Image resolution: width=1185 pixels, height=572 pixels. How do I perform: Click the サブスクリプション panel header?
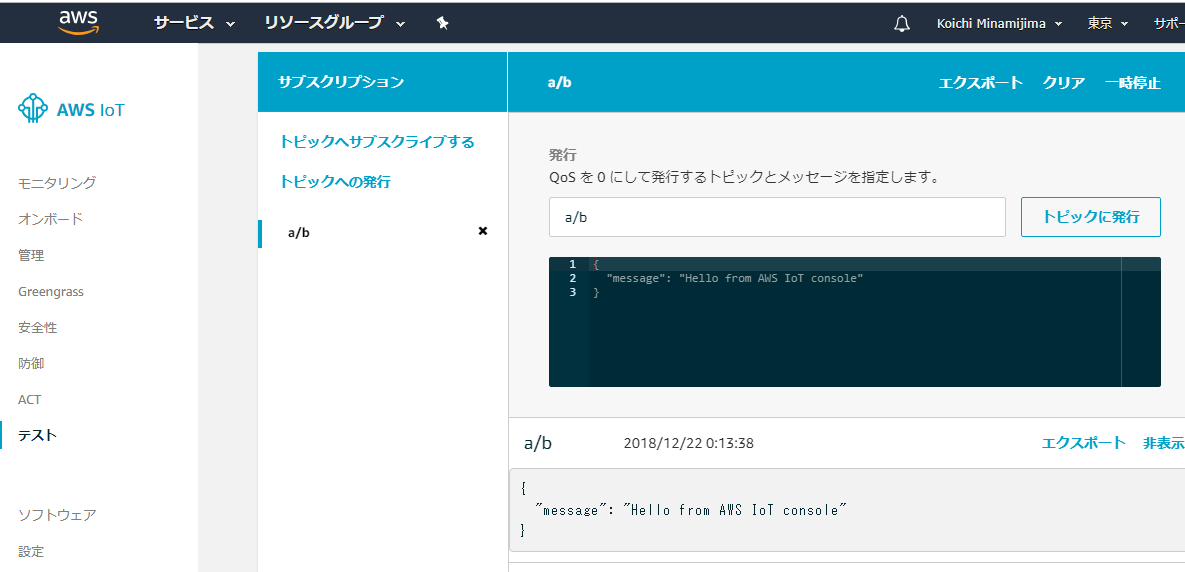[382, 82]
